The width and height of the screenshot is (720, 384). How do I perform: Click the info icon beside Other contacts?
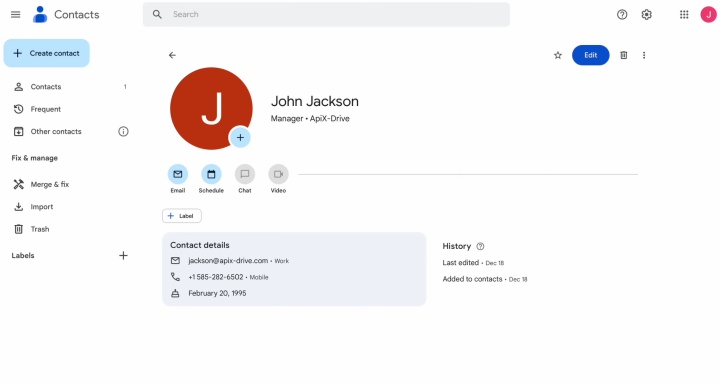123,131
